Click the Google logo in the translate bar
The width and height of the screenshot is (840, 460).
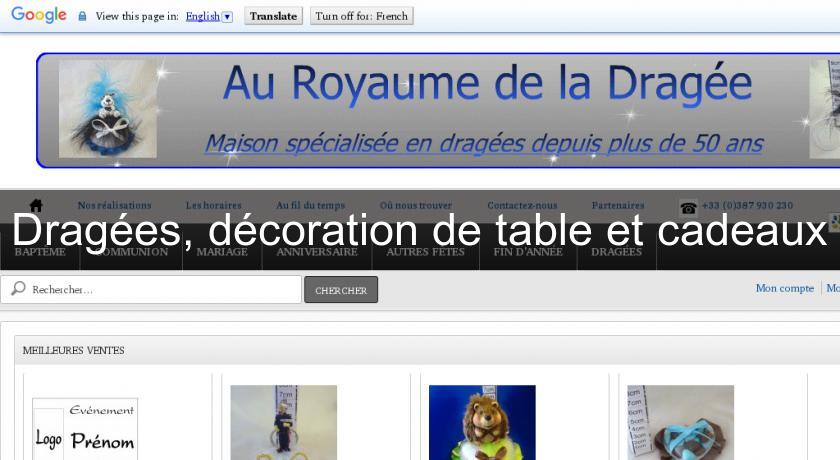(x=39, y=16)
